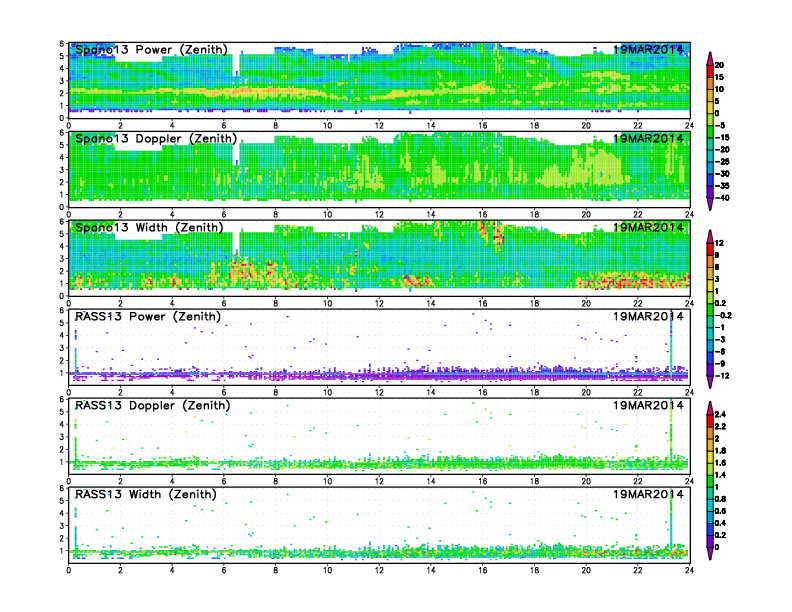Click the '1.8' label on the bottom colorbar
This screenshot has width=792, height=612.
[720, 450]
